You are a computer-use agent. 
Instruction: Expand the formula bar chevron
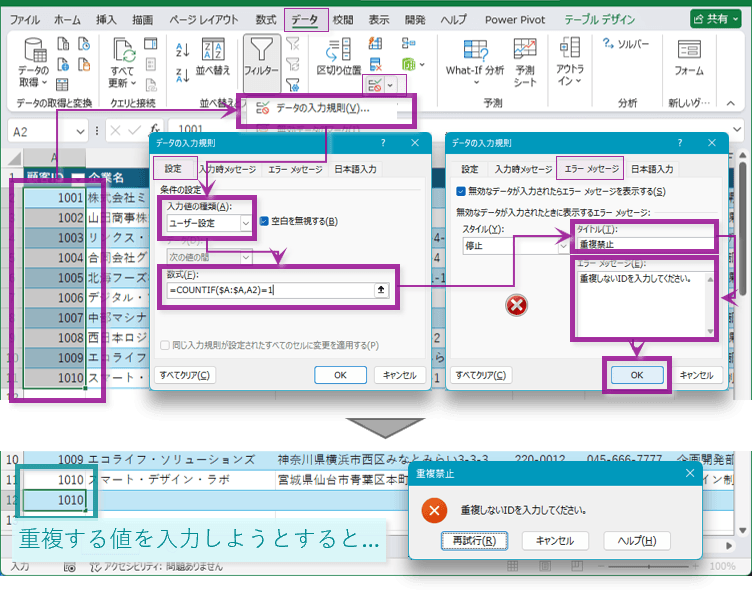click(737, 129)
